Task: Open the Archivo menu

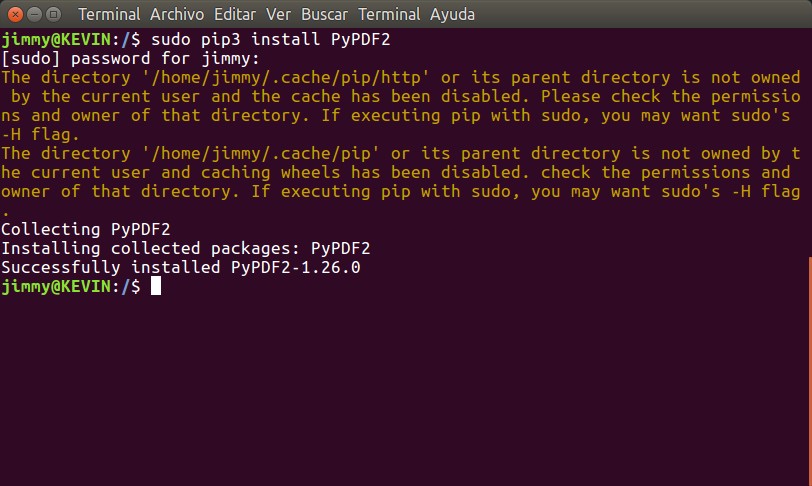Action: click(x=176, y=15)
